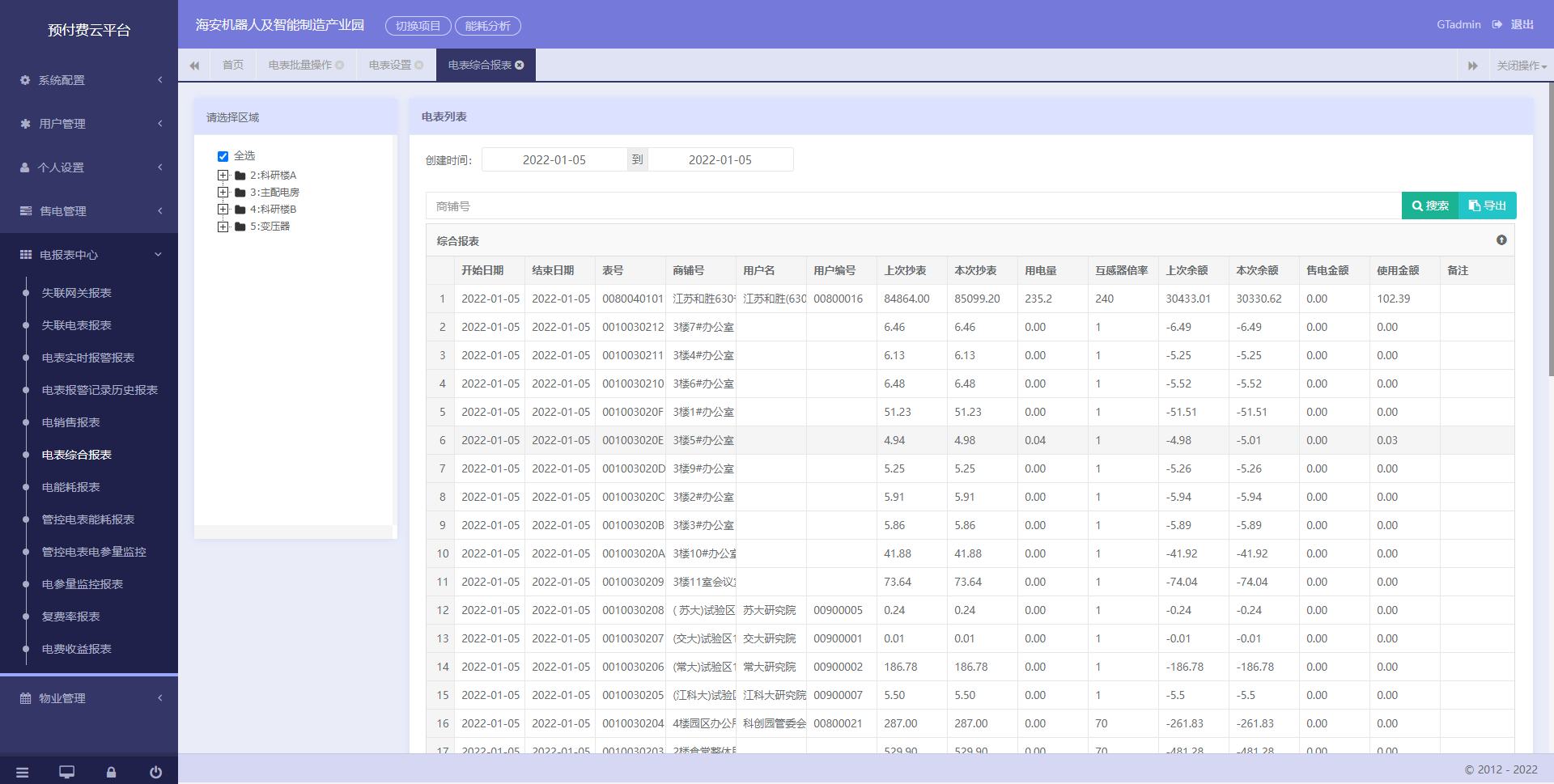
Task: Toggle the 全选 checkbox
Action: coord(223,156)
